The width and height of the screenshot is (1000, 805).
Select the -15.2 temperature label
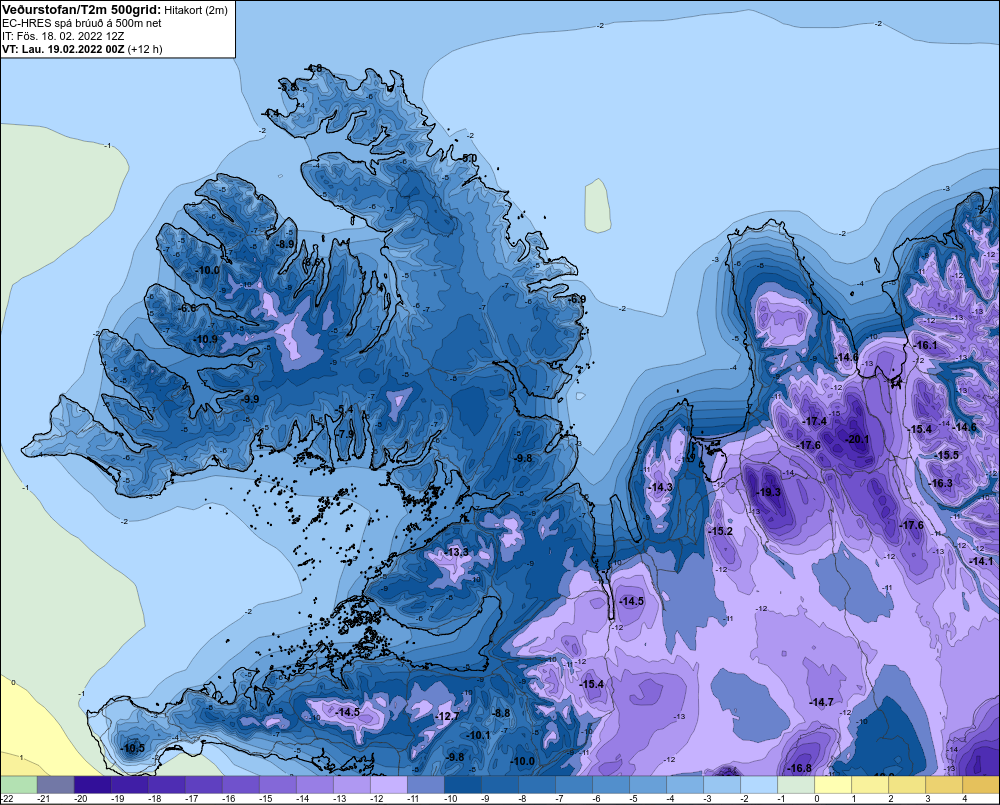coord(721,531)
